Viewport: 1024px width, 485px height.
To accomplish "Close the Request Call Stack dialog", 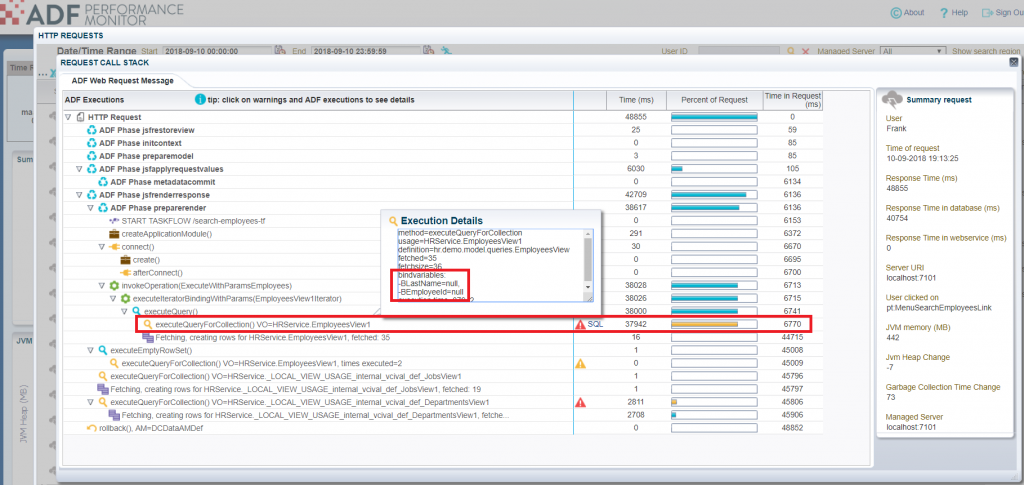I will 1013,62.
